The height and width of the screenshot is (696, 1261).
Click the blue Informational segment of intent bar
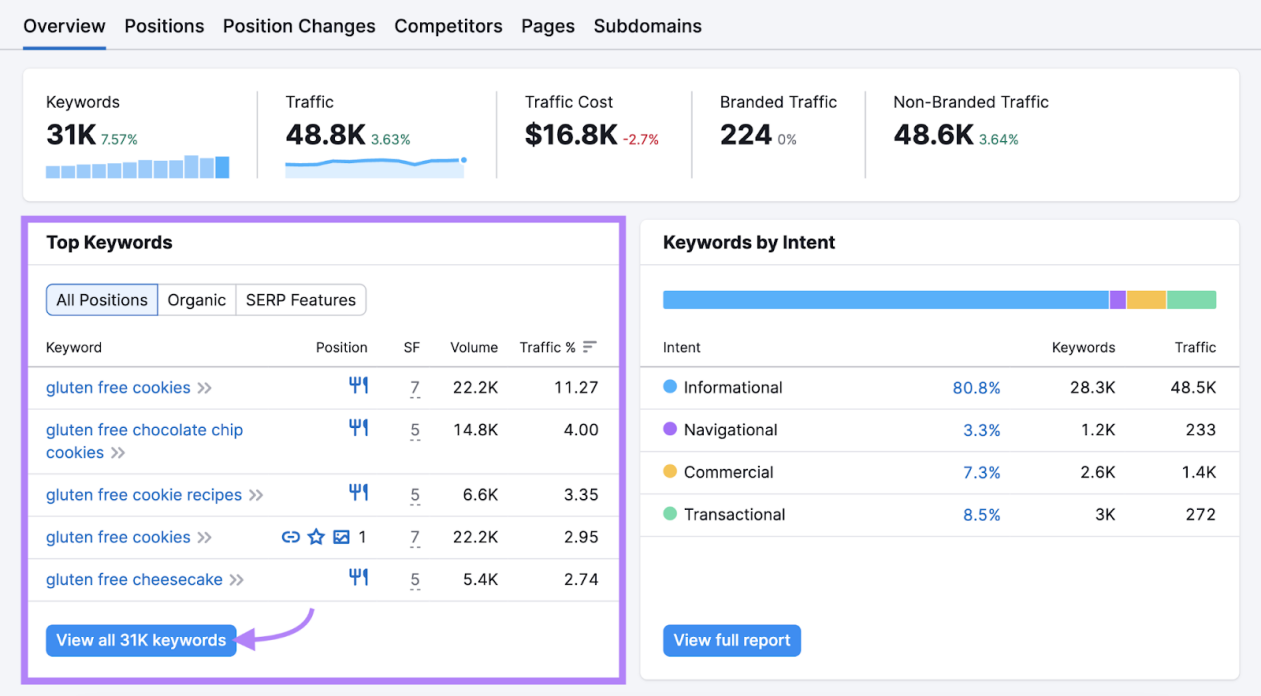(x=885, y=300)
